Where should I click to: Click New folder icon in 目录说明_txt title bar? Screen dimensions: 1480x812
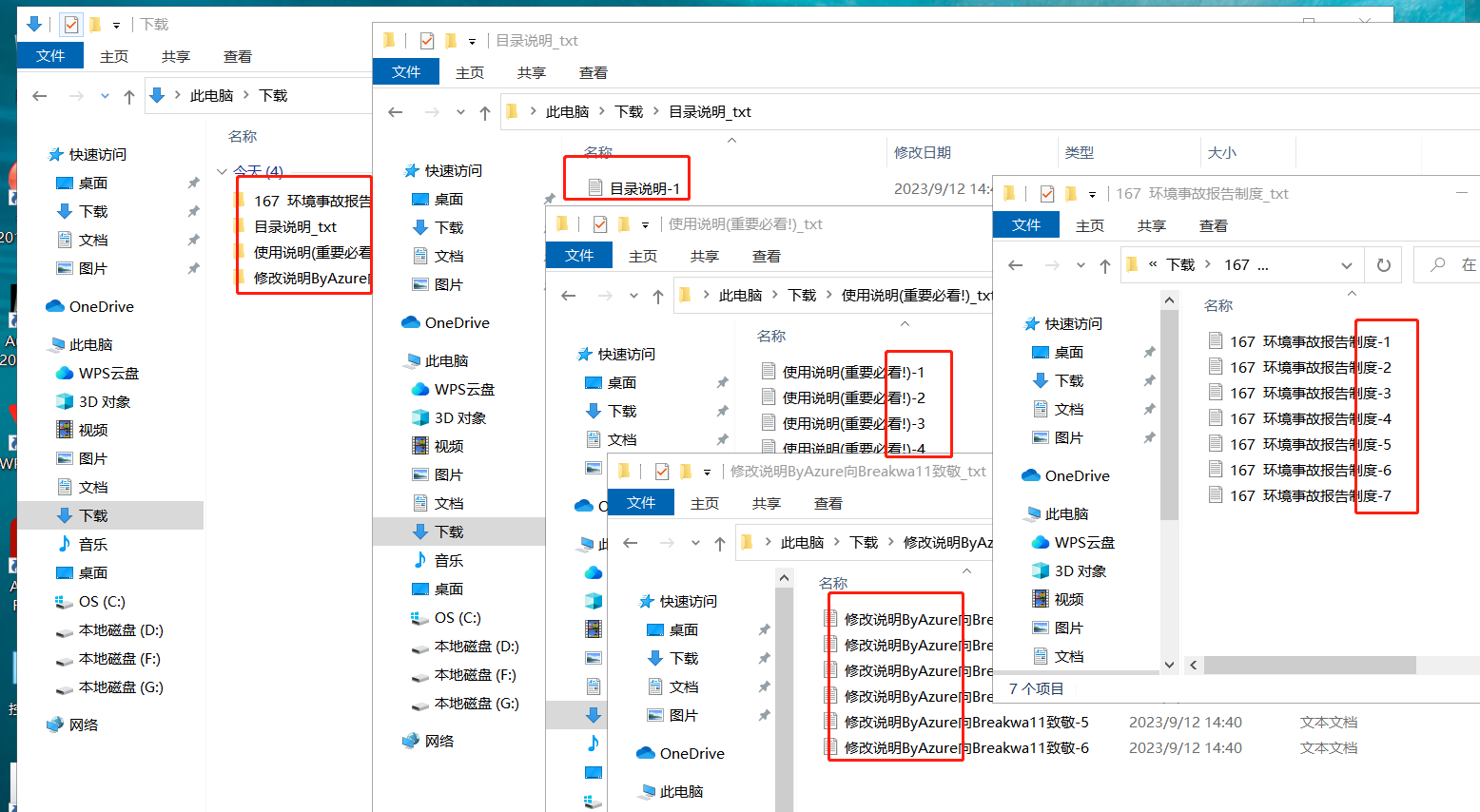pyautogui.click(x=451, y=40)
